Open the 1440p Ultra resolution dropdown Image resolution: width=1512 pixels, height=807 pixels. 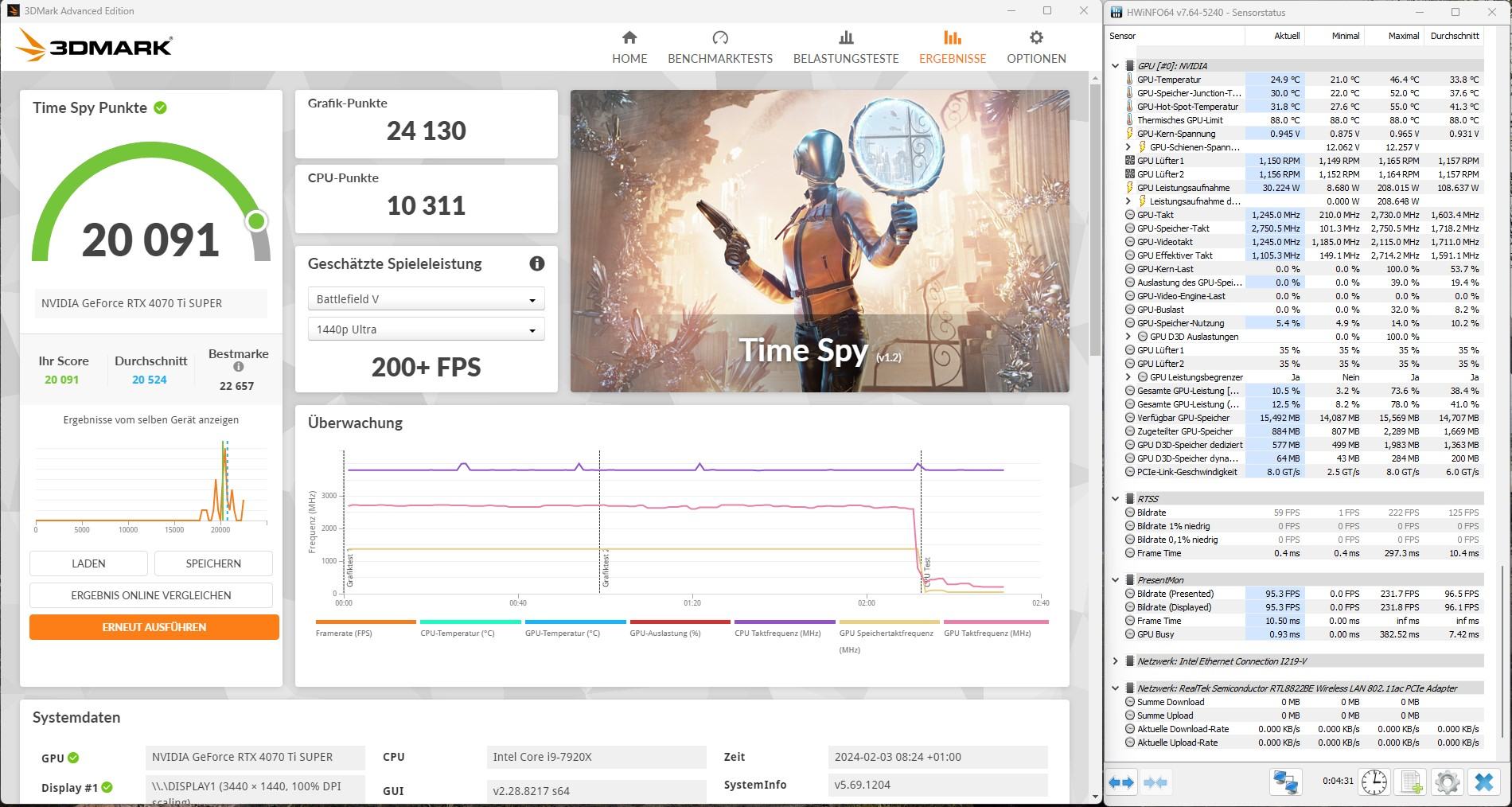[x=426, y=329]
